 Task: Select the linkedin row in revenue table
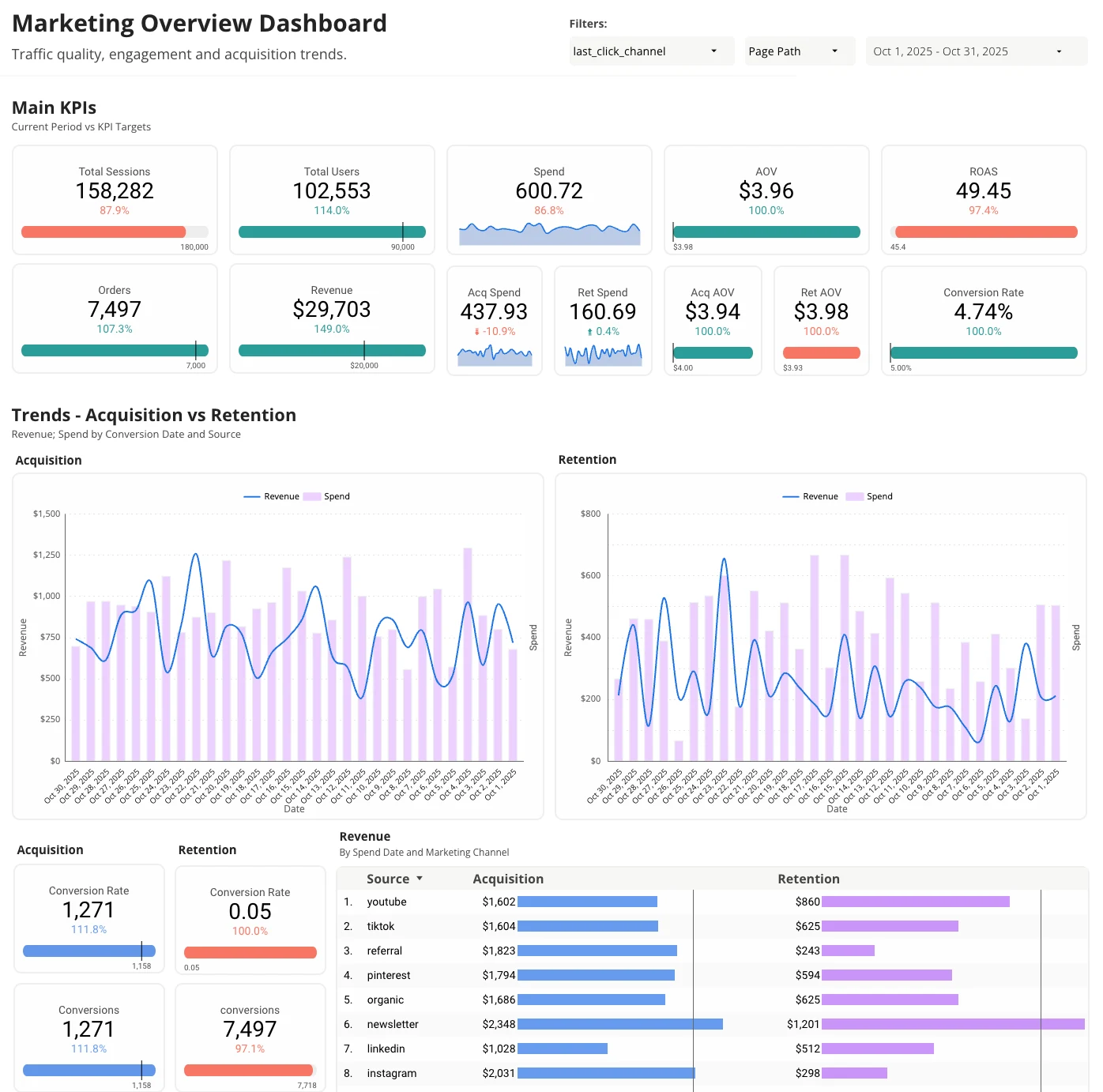tap(713, 1049)
